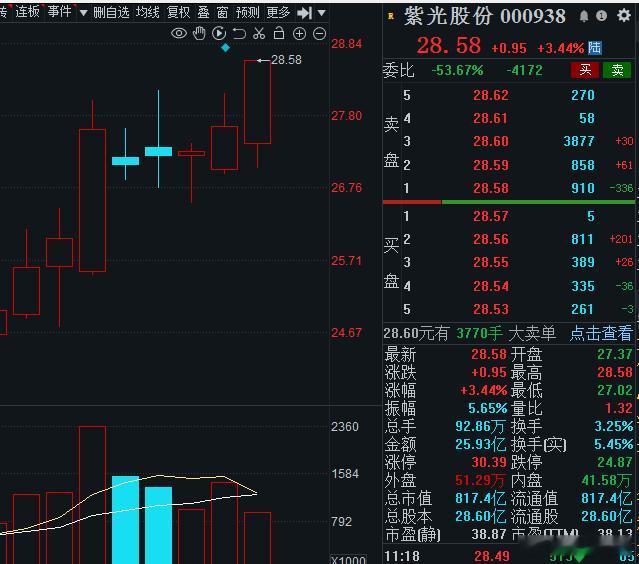
Task: Click the 开盘 value 27.37
Action: pos(614,354)
